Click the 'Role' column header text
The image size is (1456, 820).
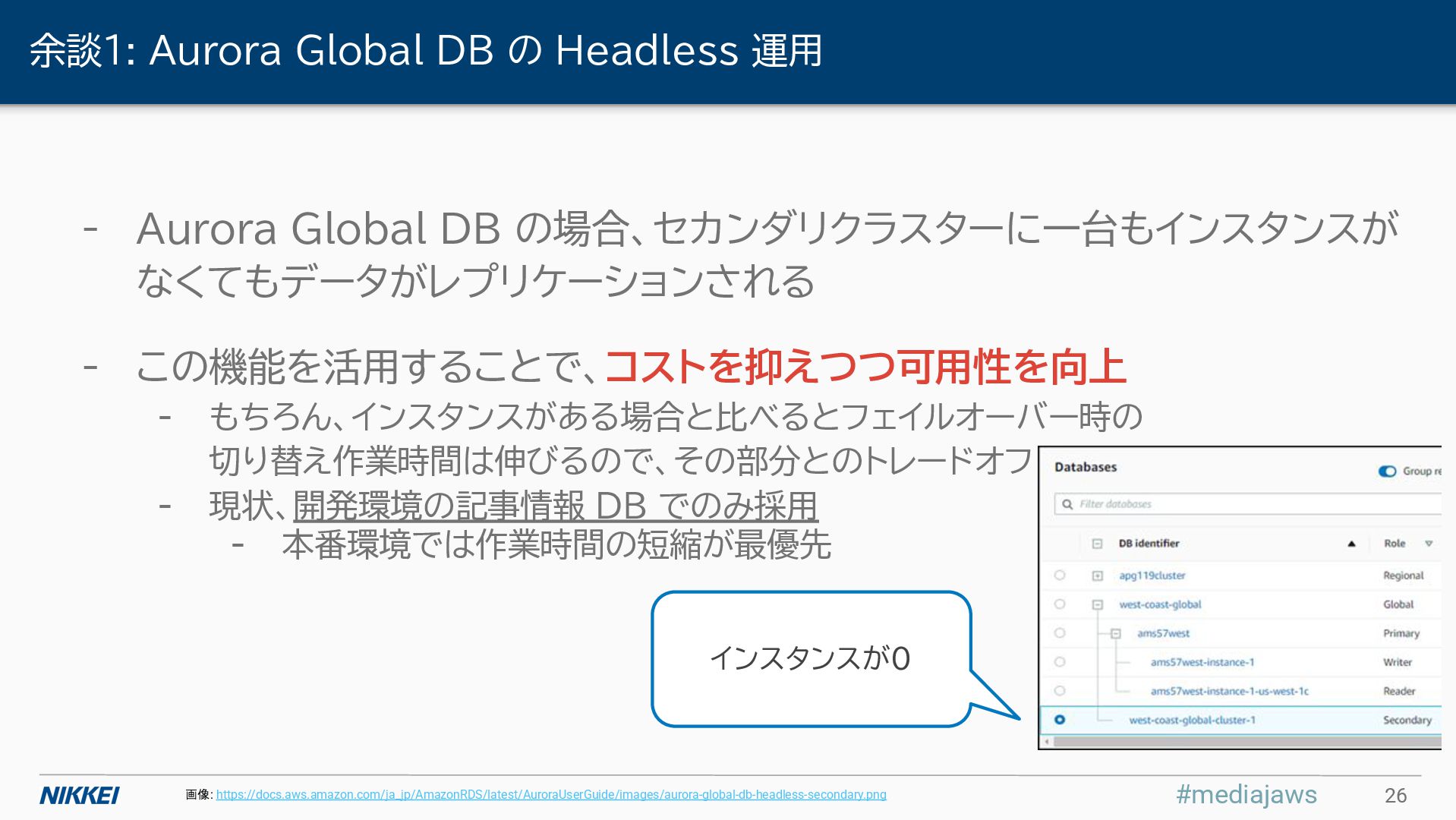1395,544
